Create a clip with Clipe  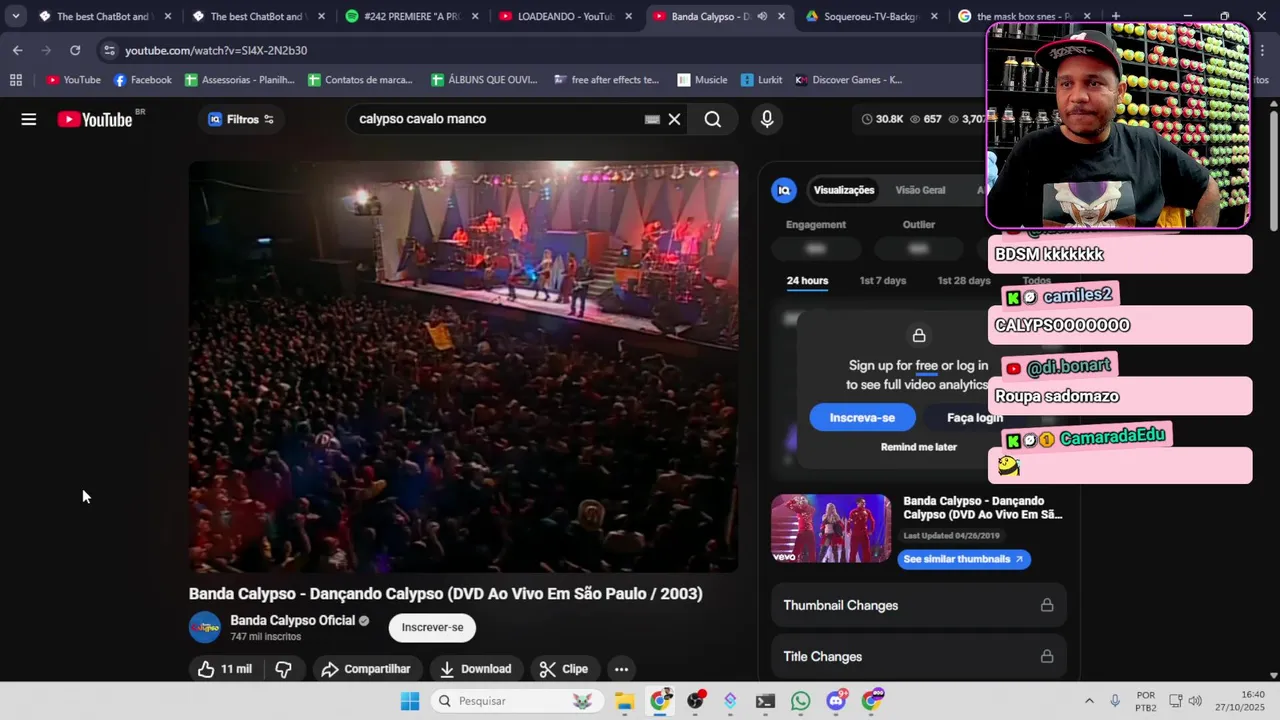click(564, 669)
